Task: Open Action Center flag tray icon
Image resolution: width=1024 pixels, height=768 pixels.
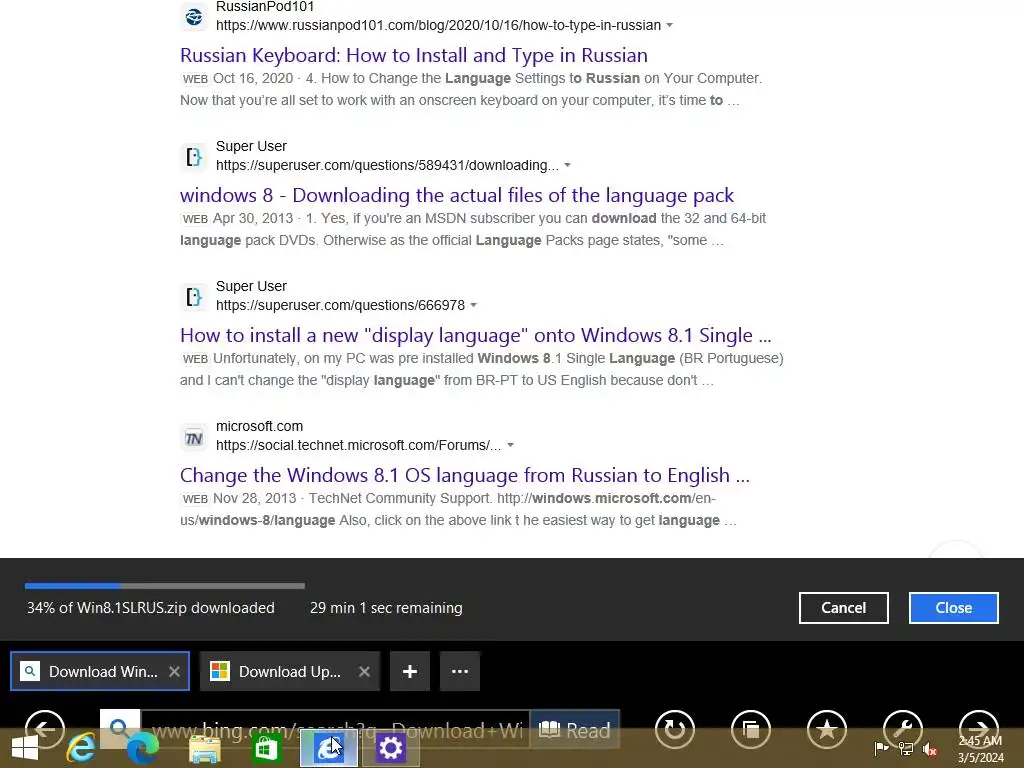Action: coord(881,748)
